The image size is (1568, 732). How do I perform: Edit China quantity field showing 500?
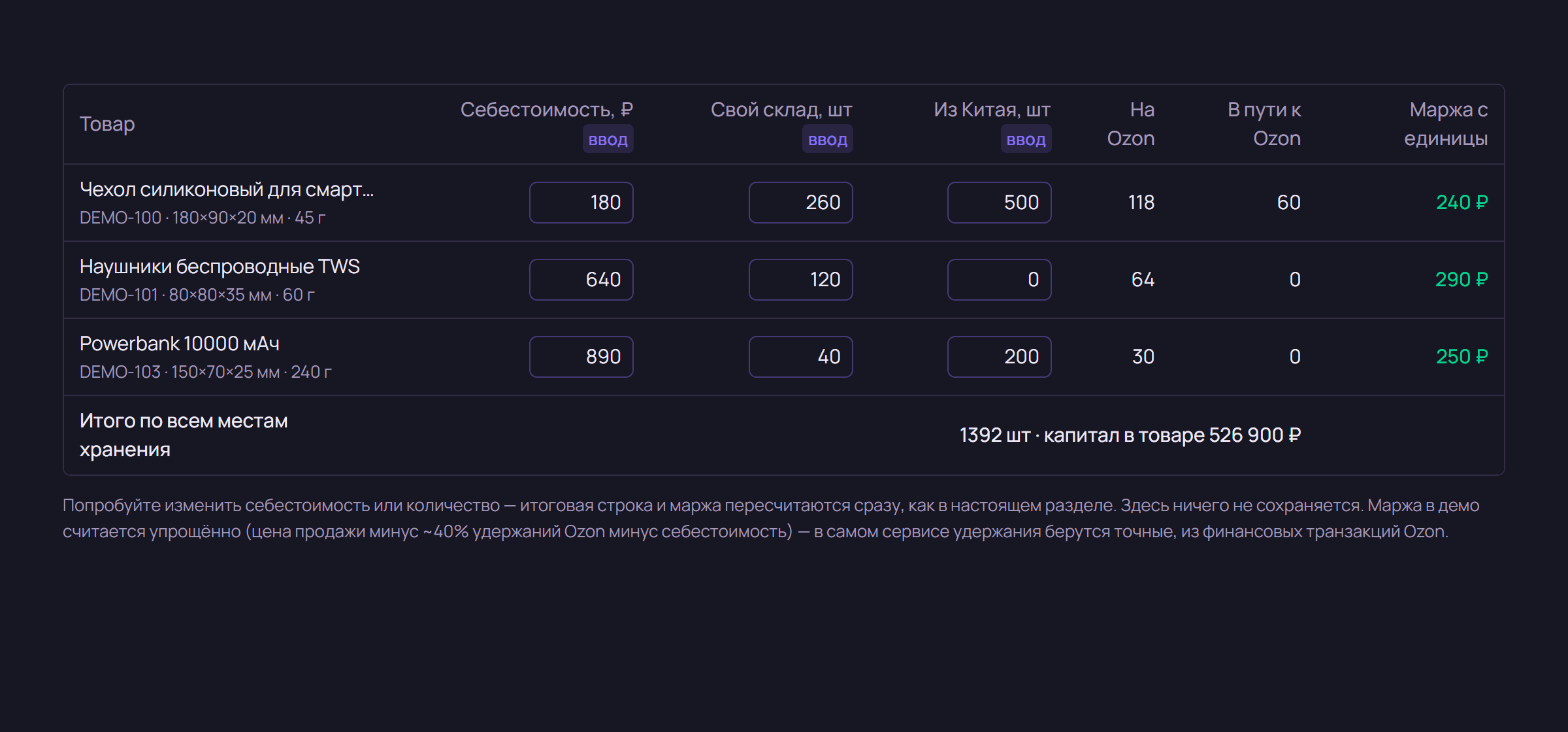pos(999,203)
